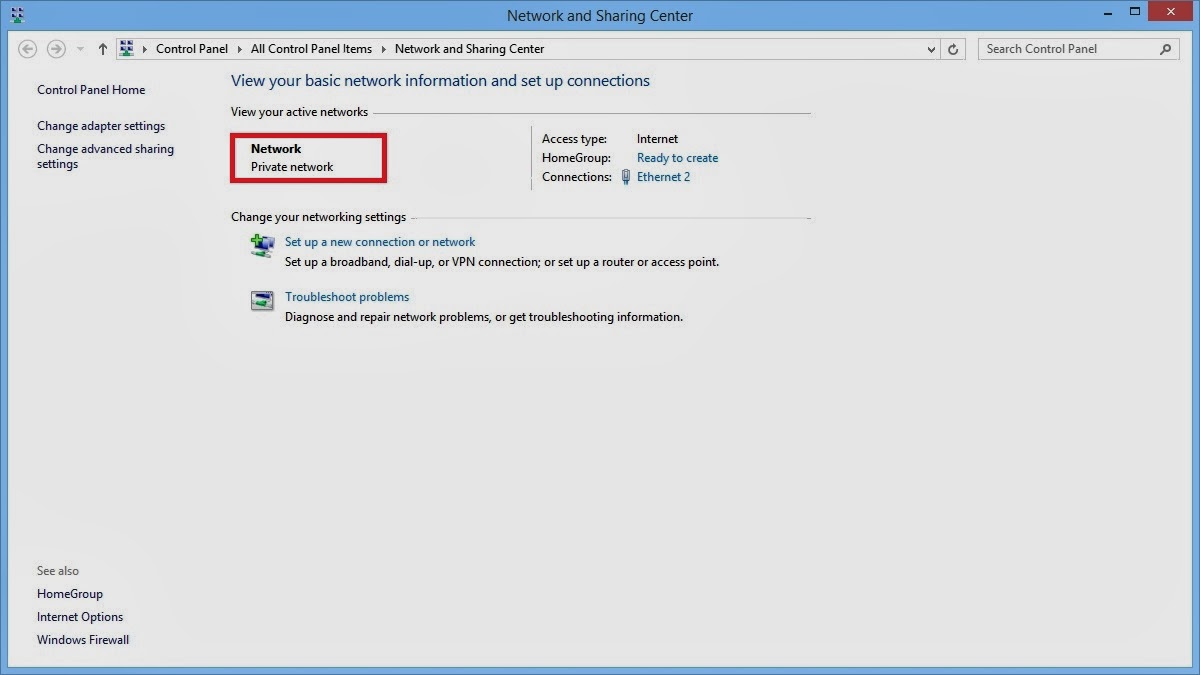Screen dimensions: 1200x675
Task: Open Change advanced sharing settings
Action: pyautogui.click(x=105, y=156)
